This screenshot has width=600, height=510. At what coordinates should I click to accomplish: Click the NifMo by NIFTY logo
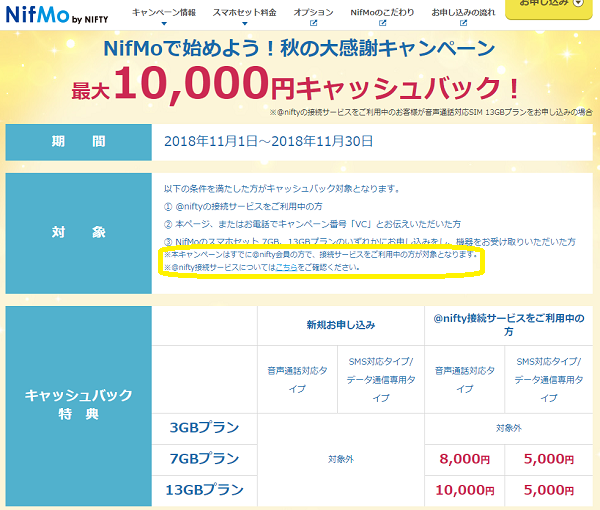pos(57,15)
